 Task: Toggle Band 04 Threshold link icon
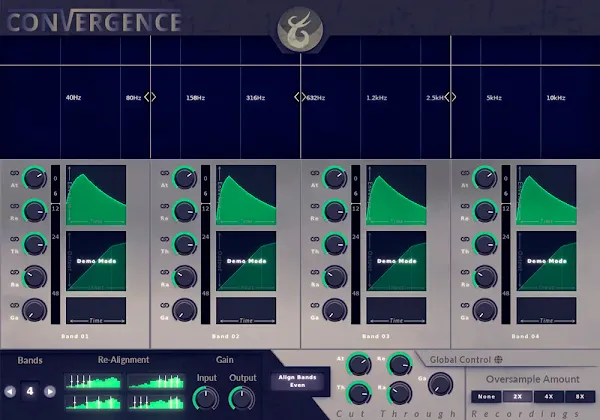[465, 239]
